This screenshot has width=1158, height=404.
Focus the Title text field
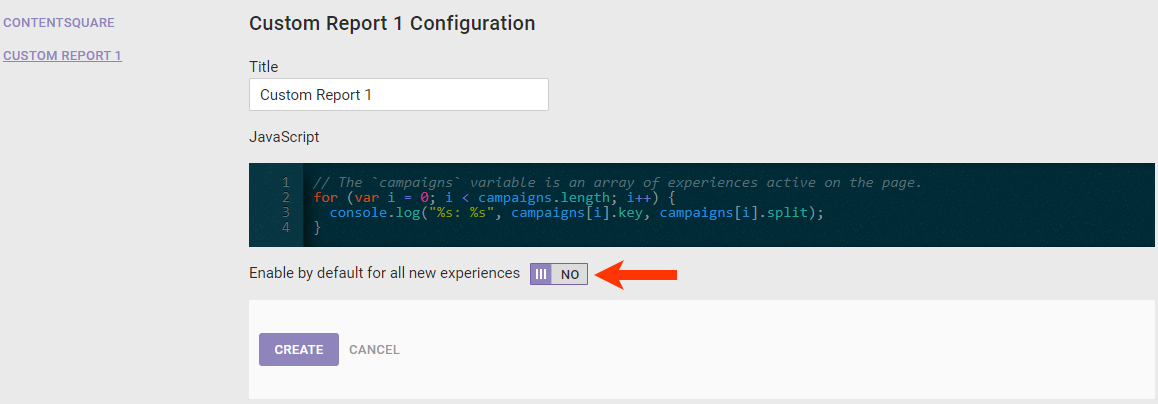pos(398,95)
